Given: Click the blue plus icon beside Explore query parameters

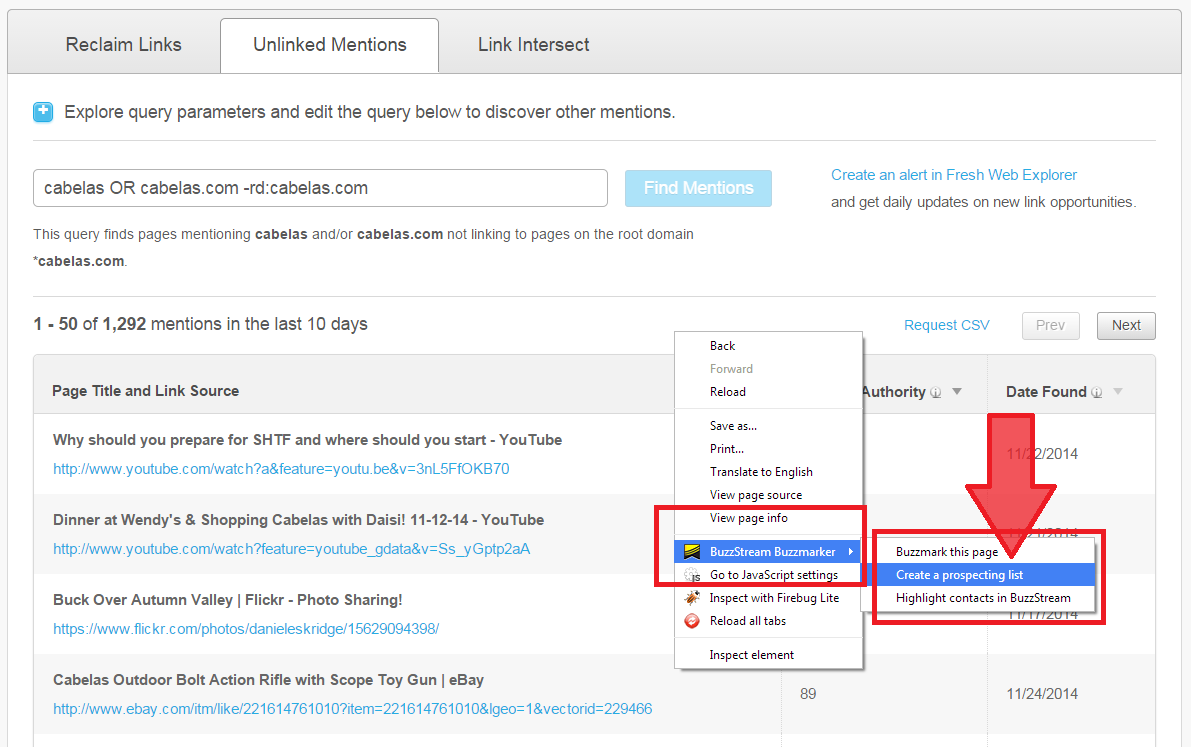Looking at the screenshot, I should pos(43,112).
